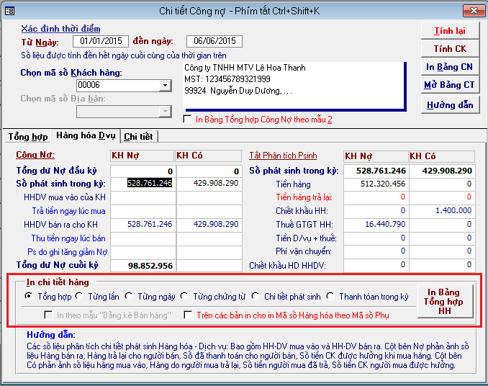Click right panel Số phát sinh Nợ 528.761.246
The height and width of the screenshot is (386, 488).
tap(376, 171)
